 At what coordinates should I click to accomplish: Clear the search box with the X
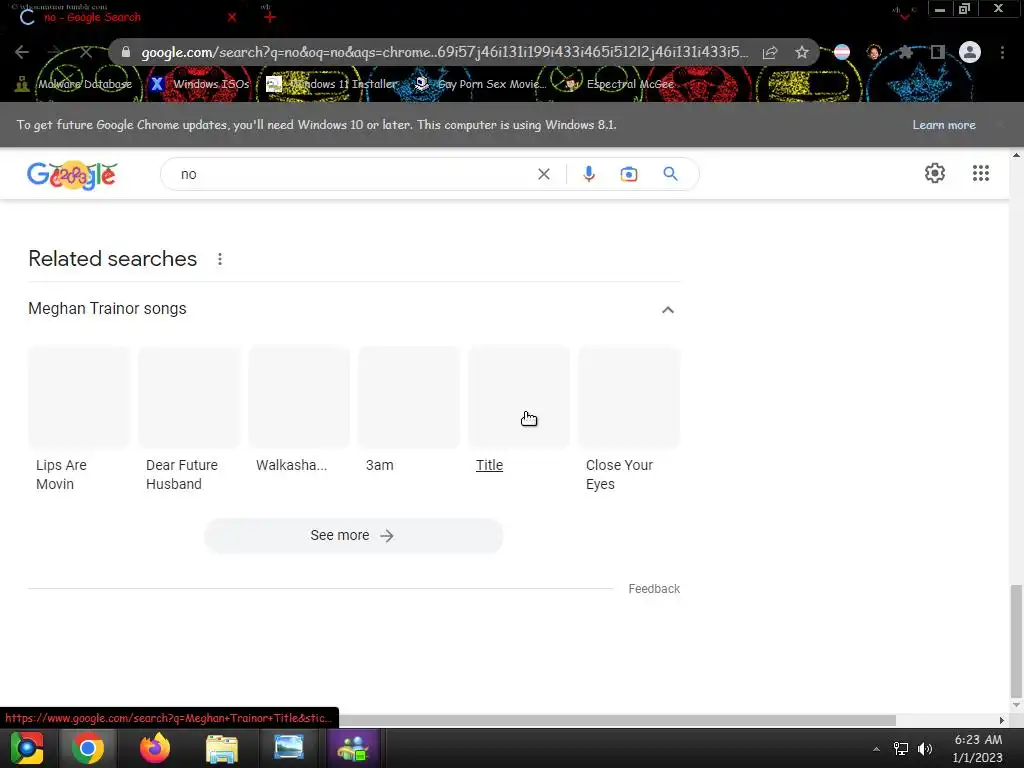tap(543, 174)
